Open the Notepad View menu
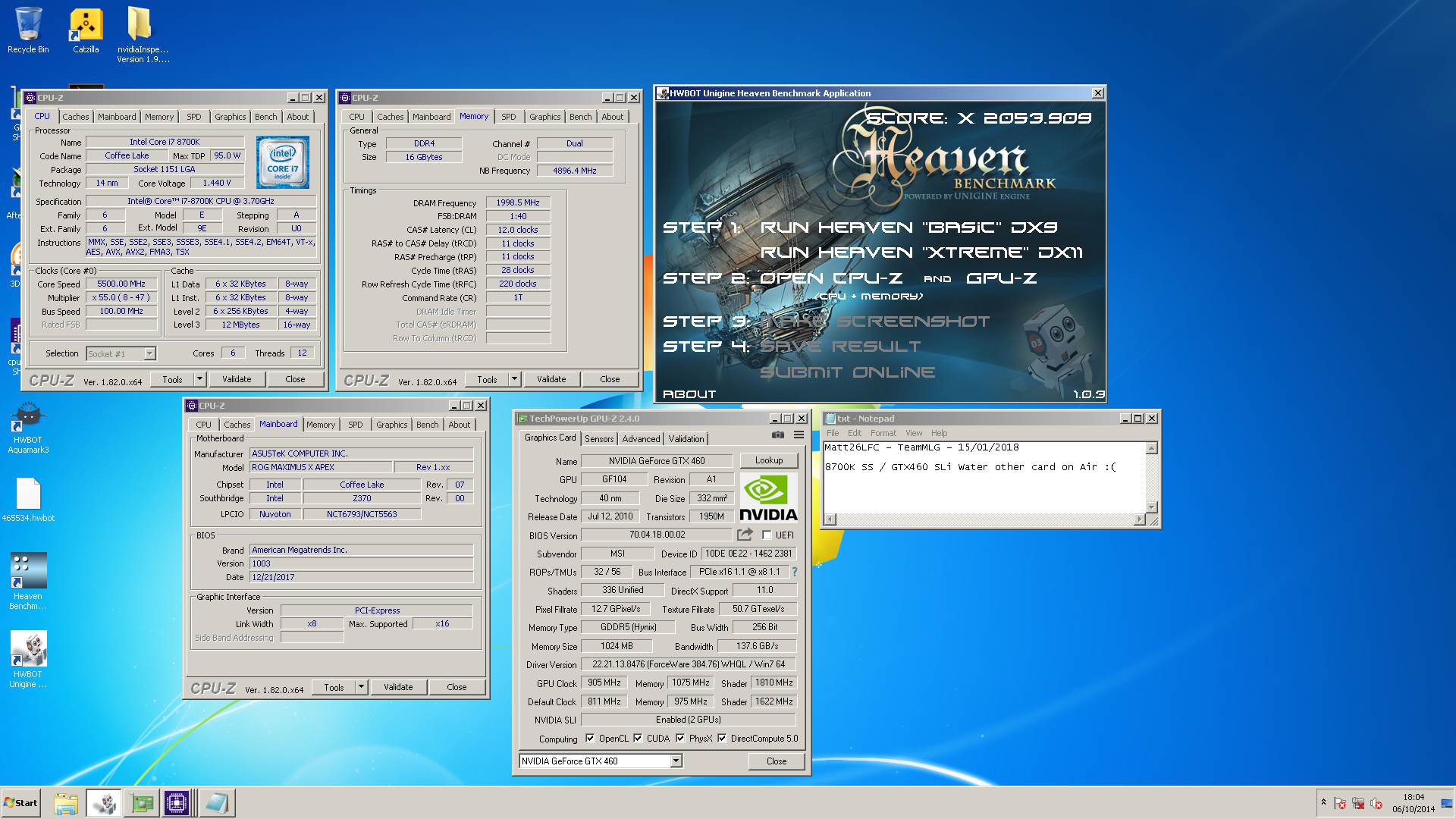 (x=914, y=433)
